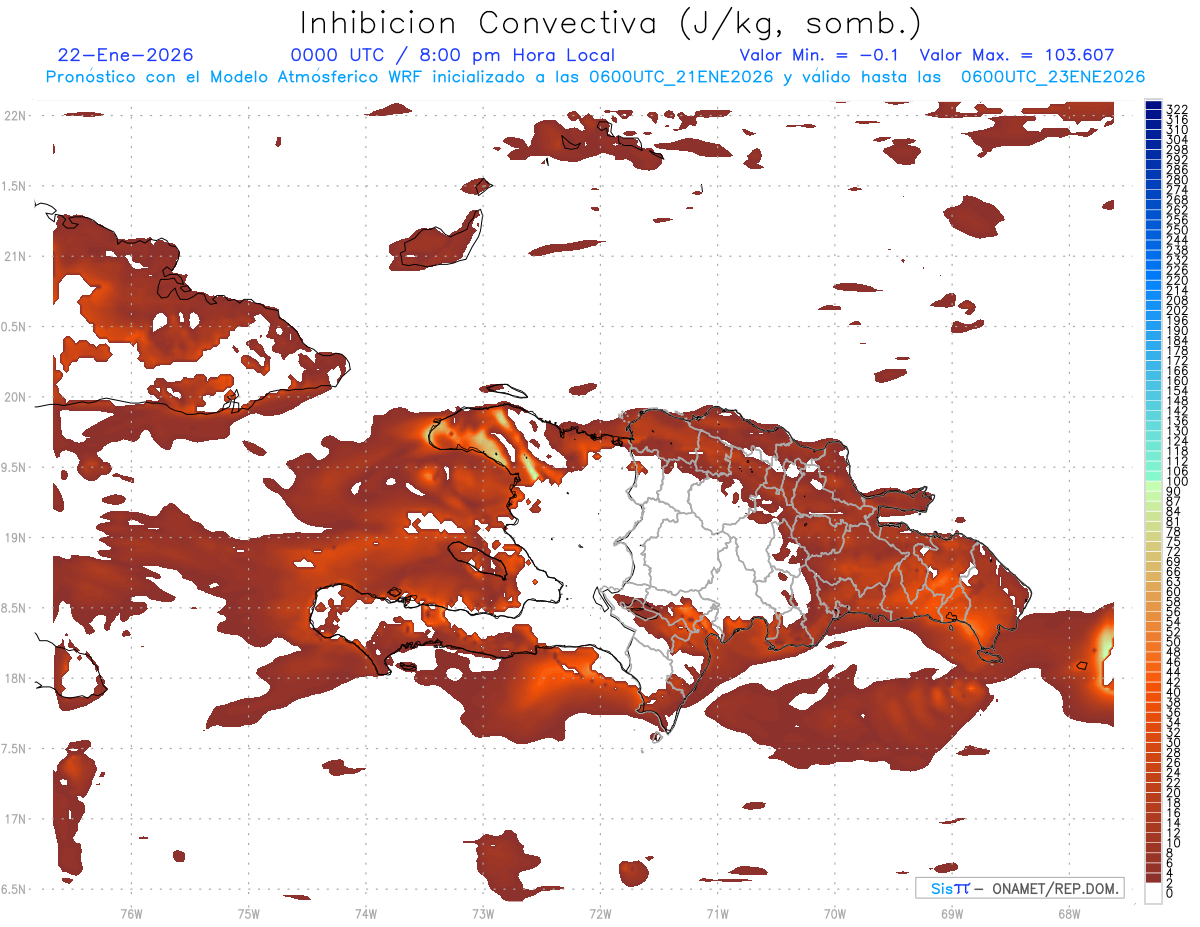Click the 'Valor Min. = -0.1' text
This screenshot has width=1200, height=927.
tap(819, 55)
